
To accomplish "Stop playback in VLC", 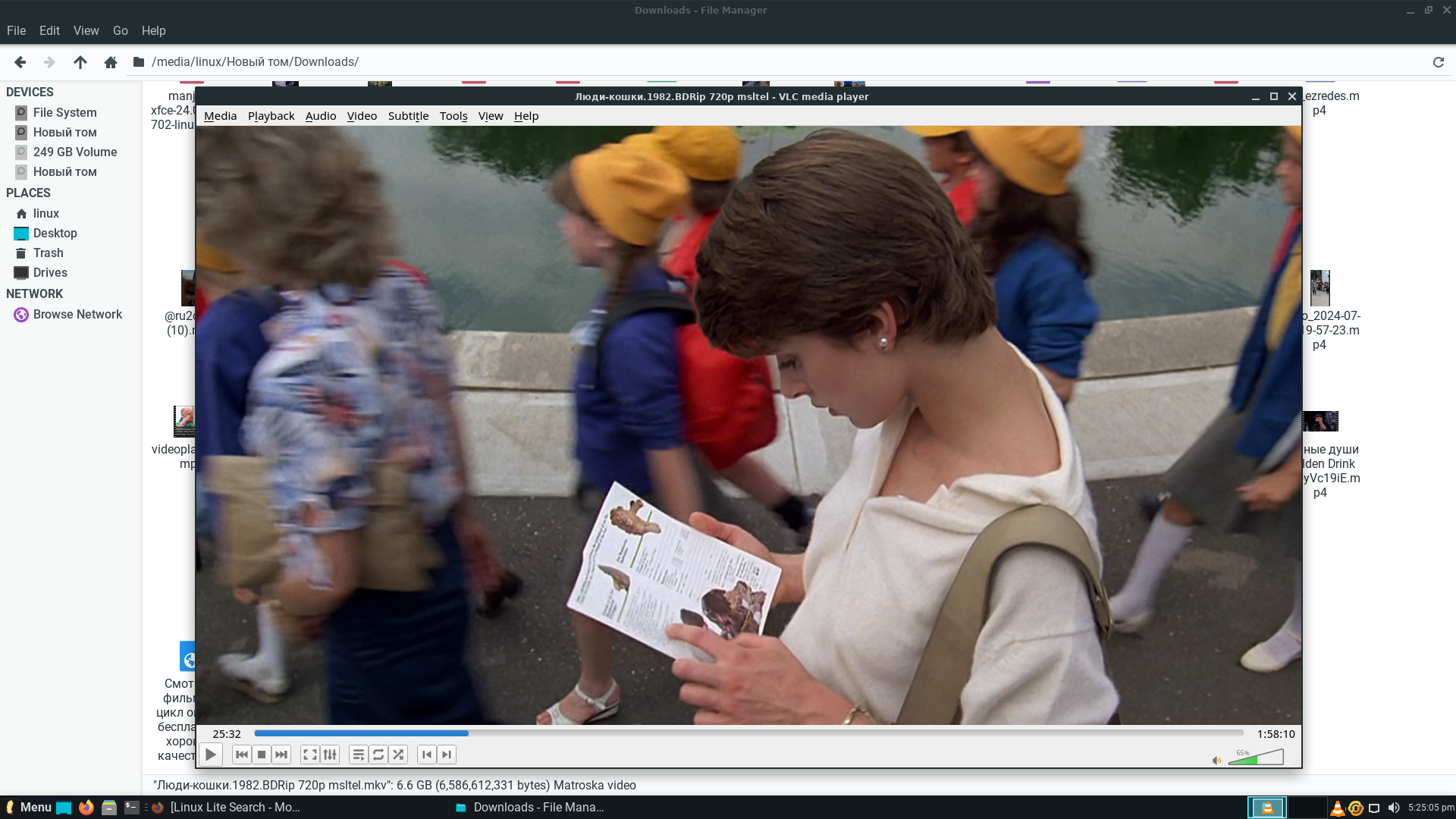I will pyautogui.click(x=262, y=755).
